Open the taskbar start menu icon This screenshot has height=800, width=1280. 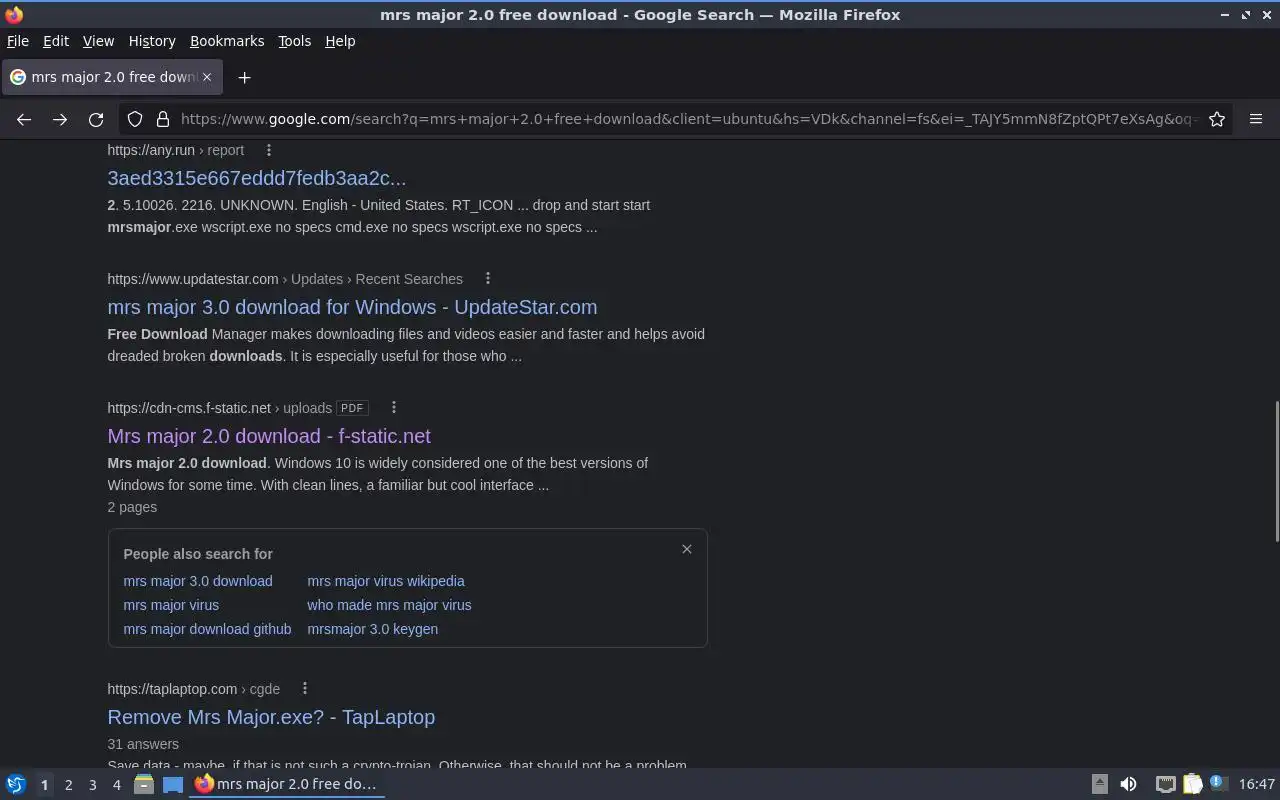(16, 784)
